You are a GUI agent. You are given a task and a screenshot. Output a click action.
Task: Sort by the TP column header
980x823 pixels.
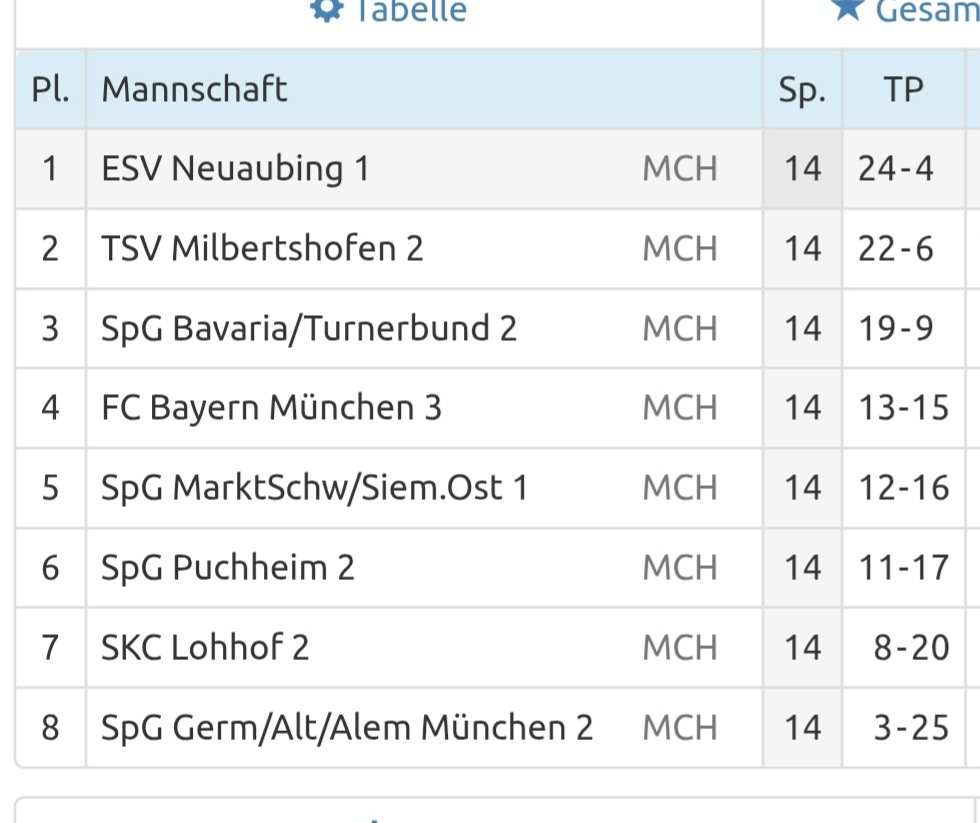pyautogui.click(x=903, y=90)
